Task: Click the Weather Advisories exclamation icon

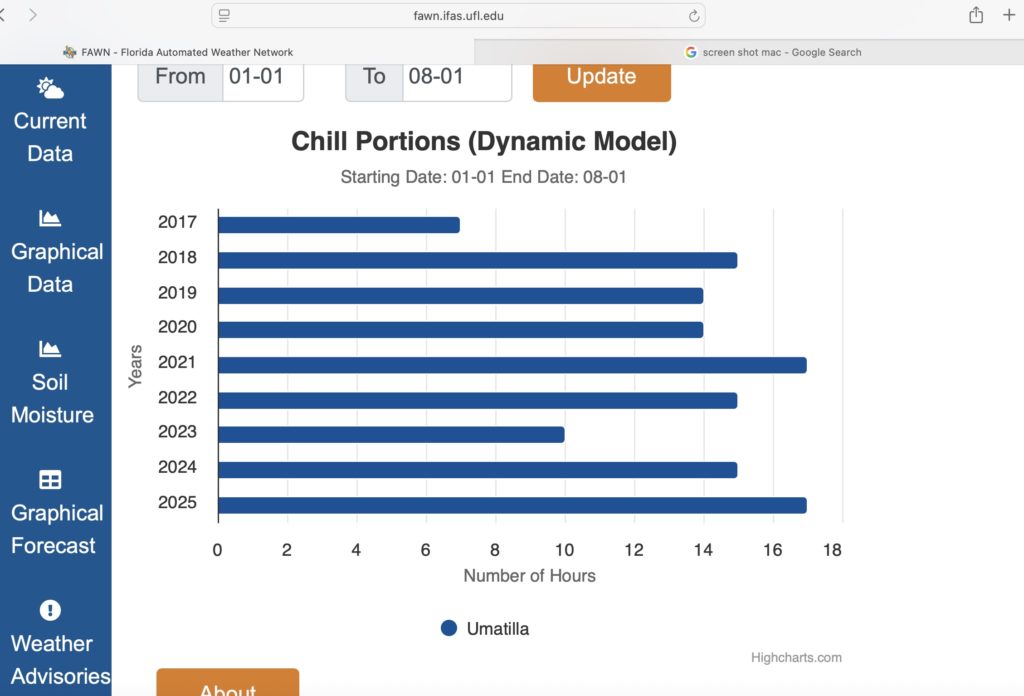Action: [x=50, y=610]
